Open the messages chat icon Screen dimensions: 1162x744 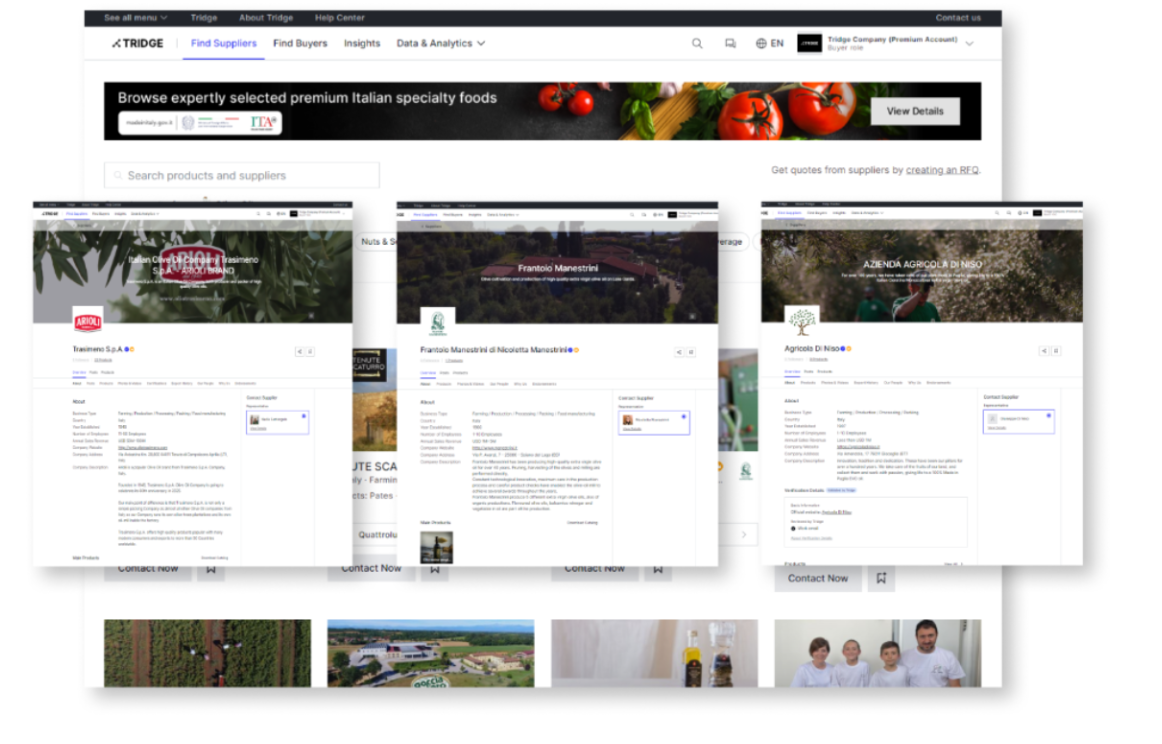[730, 44]
